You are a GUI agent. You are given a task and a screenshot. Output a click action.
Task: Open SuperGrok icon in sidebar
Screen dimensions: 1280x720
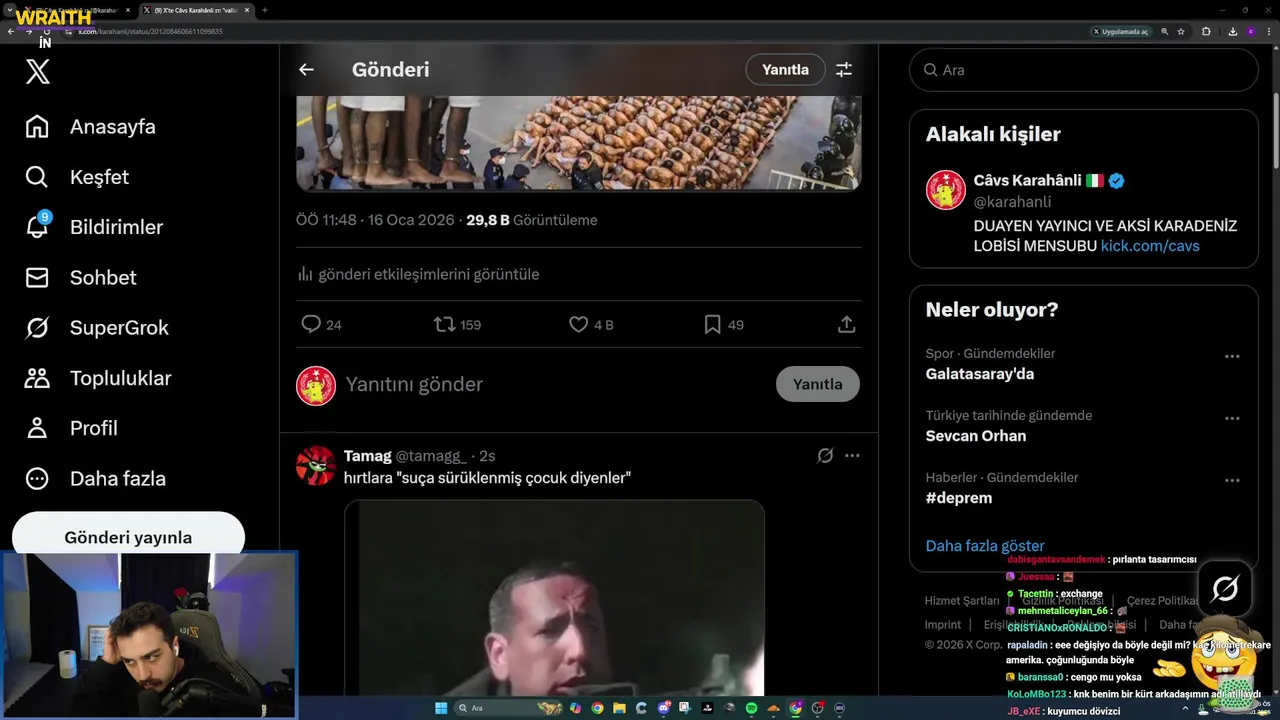click(x=37, y=328)
